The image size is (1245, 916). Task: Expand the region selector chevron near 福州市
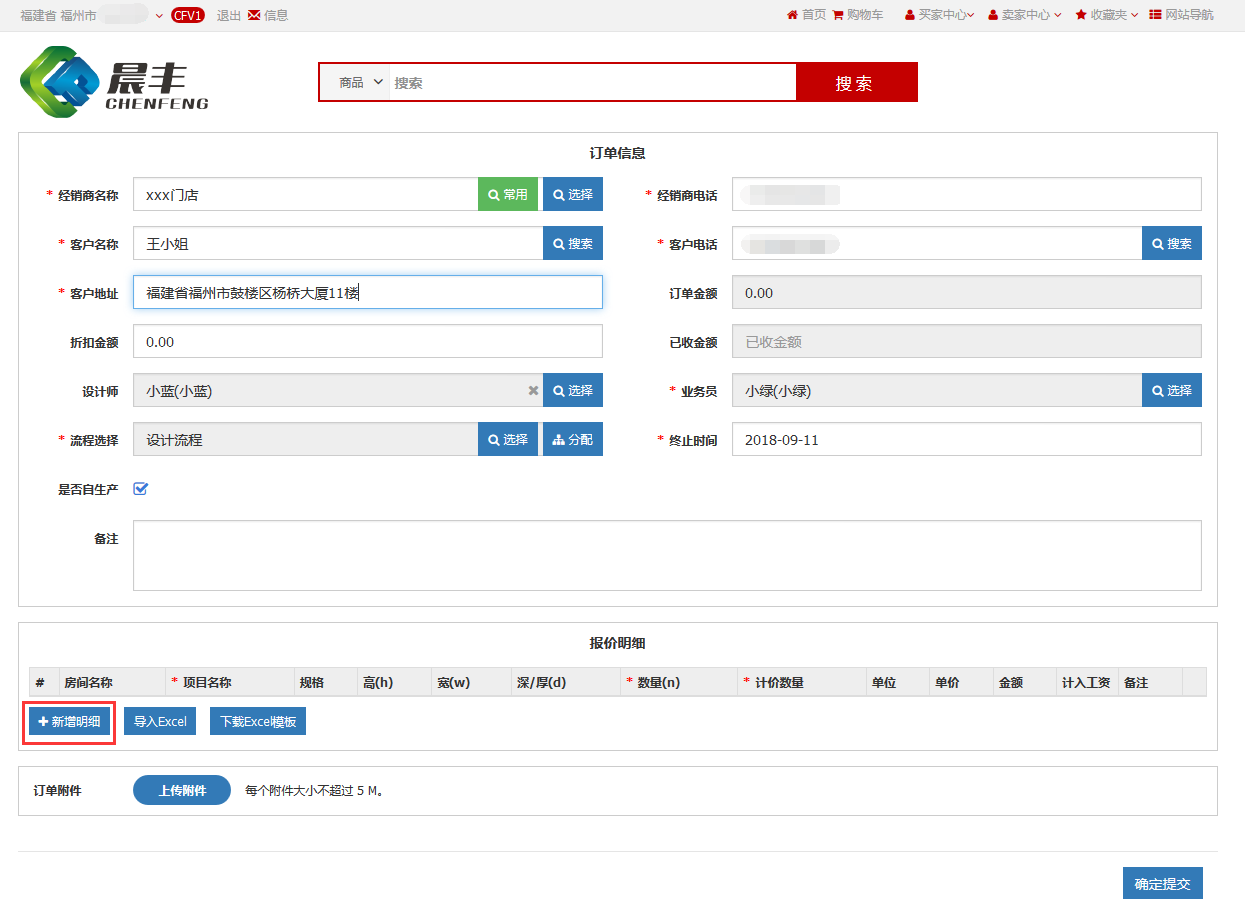(159, 16)
